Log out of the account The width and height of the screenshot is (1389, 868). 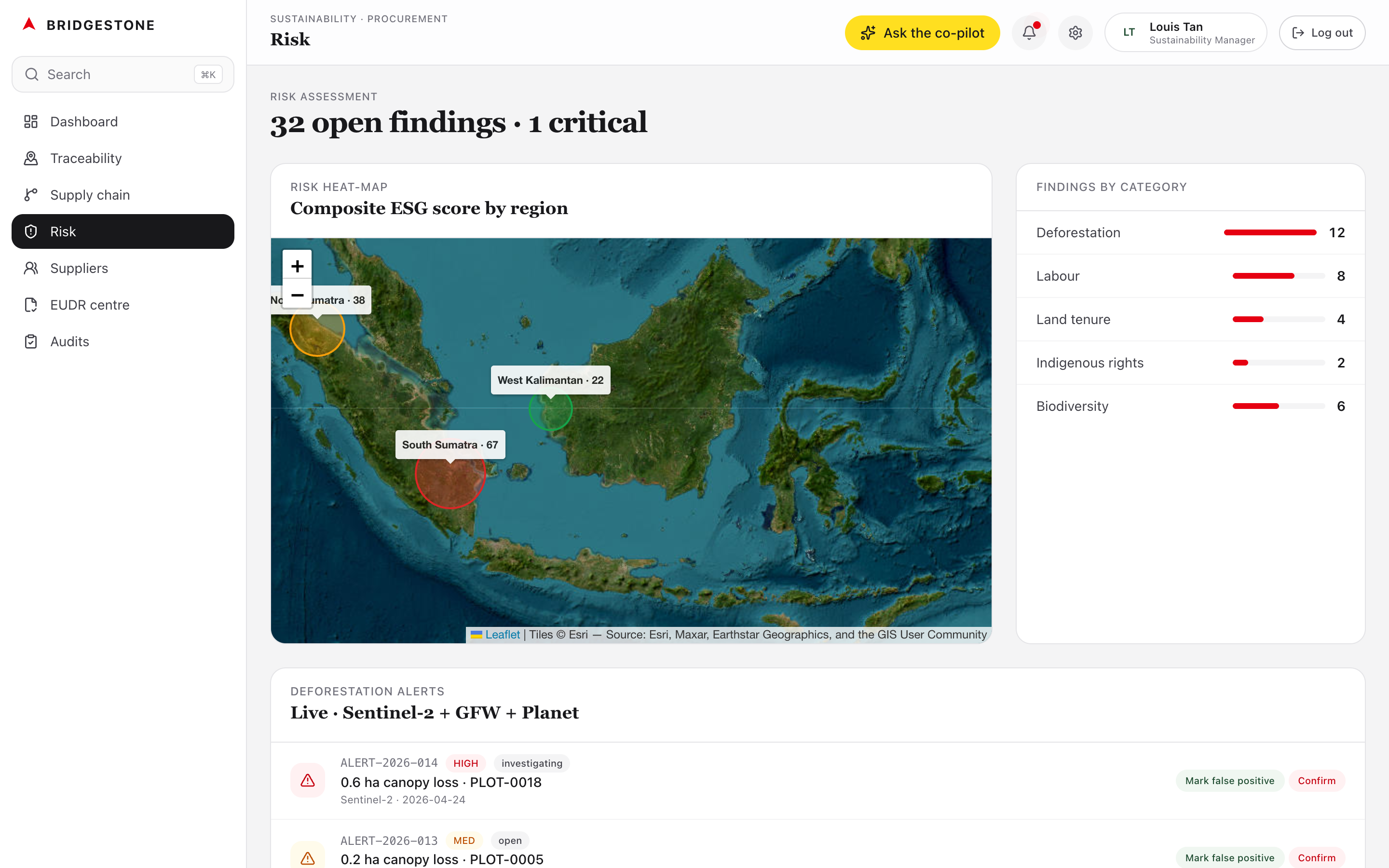tap(1321, 33)
